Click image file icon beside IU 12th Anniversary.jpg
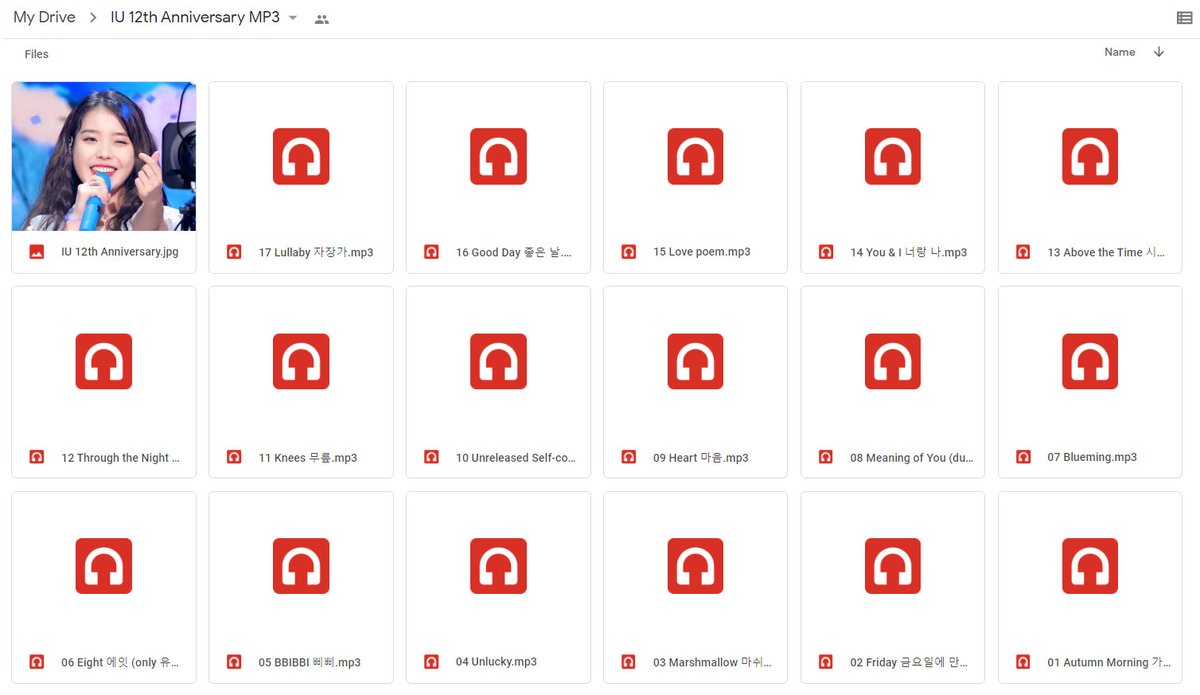The image size is (1200, 695). [37, 252]
